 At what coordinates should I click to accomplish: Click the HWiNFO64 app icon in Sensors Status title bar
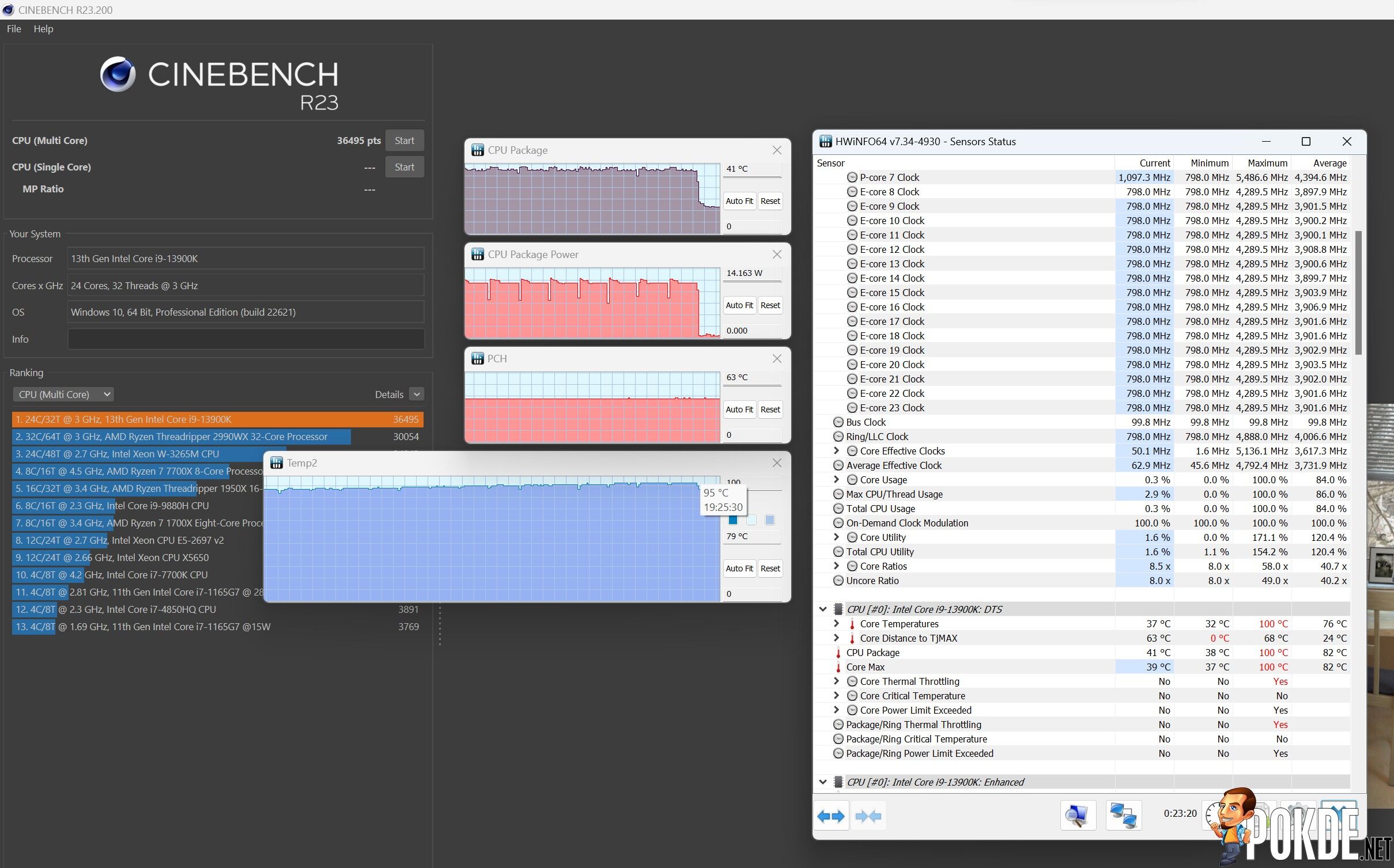point(826,142)
